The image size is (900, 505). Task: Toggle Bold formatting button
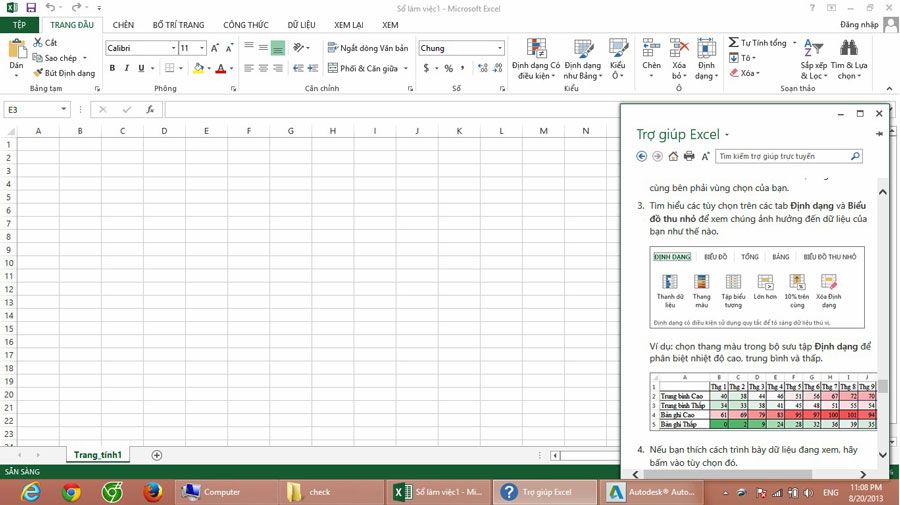112,68
